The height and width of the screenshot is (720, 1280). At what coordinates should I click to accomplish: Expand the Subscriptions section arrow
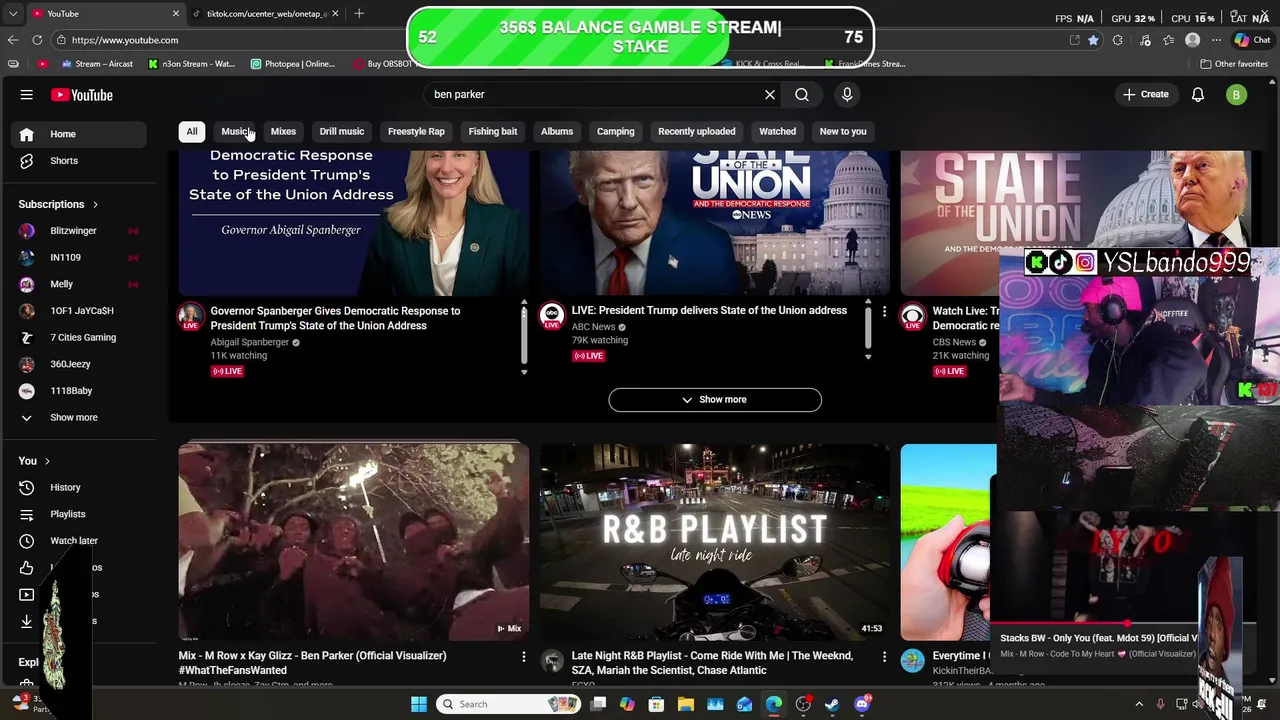(96, 205)
